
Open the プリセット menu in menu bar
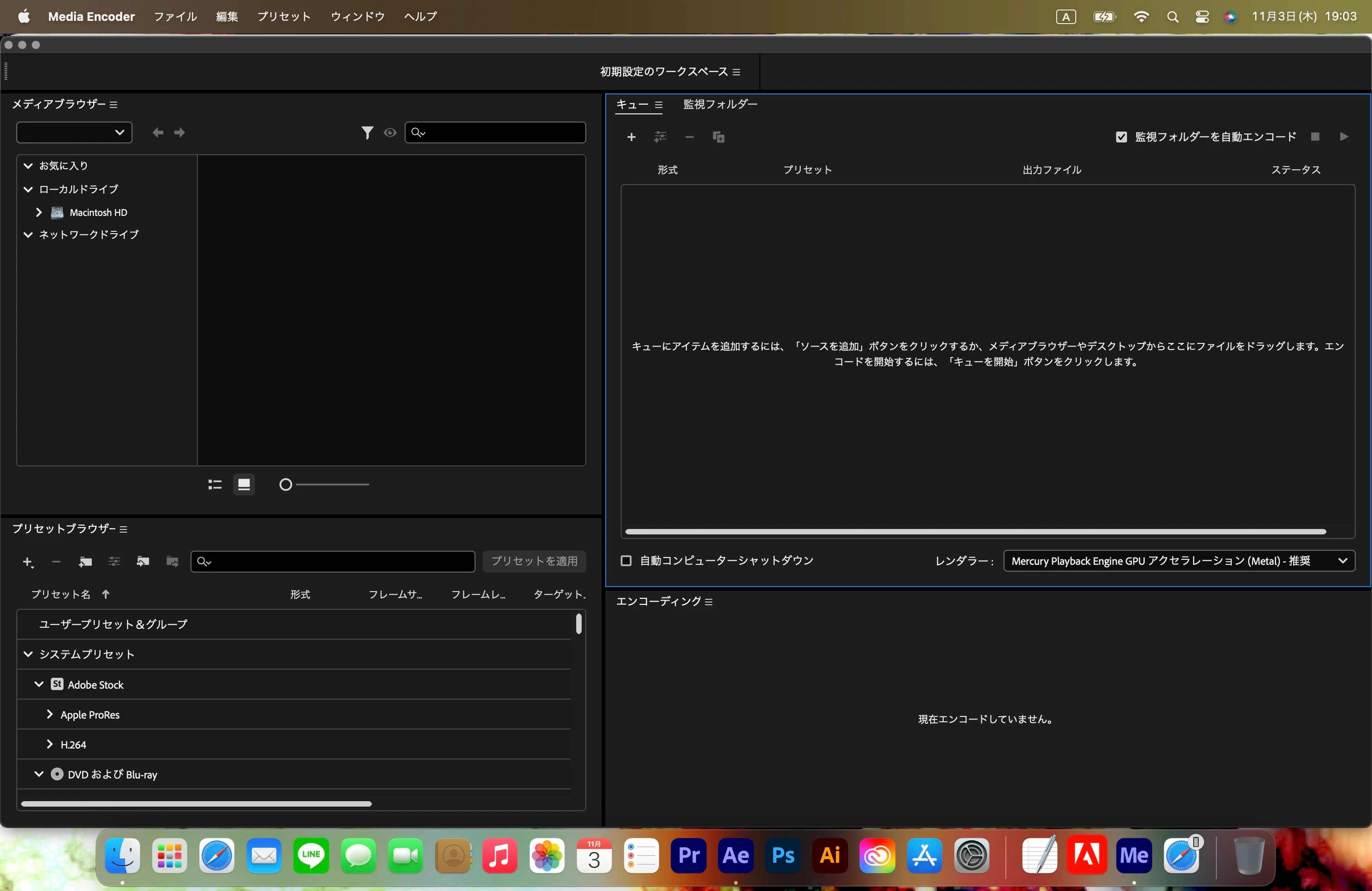click(x=284, y=16)
